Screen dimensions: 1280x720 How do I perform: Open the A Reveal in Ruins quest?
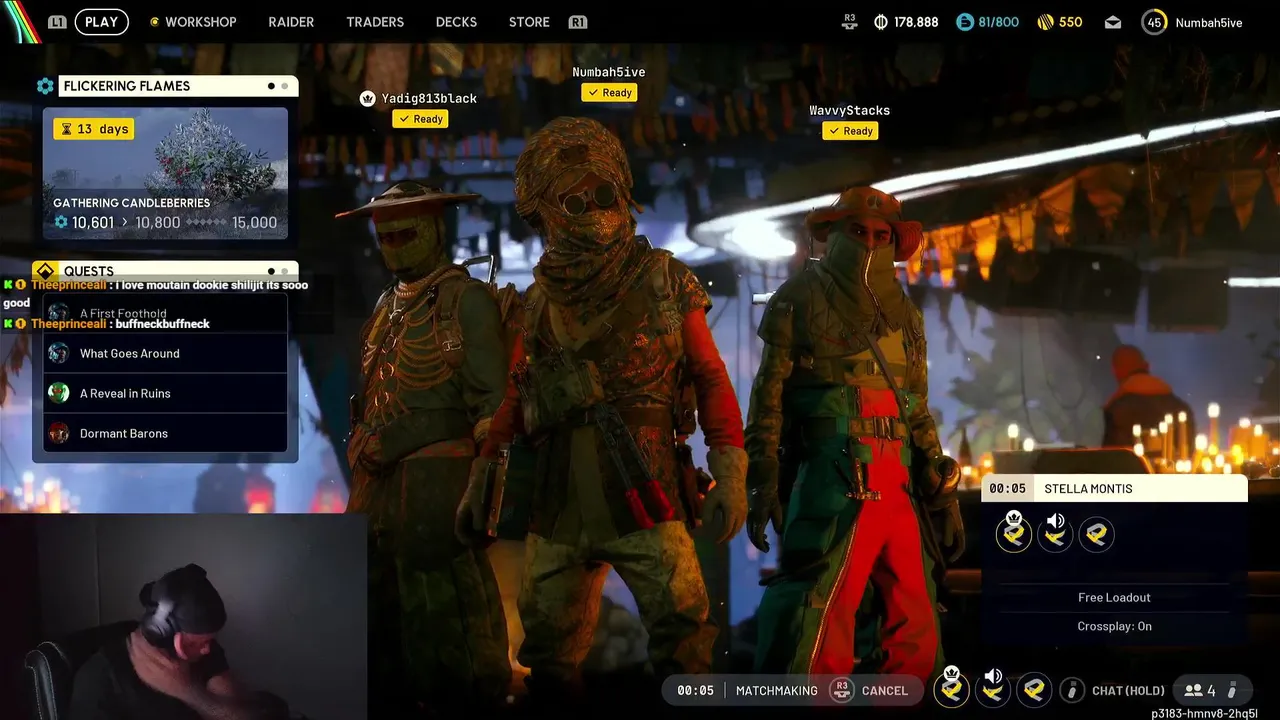[x=165, y=393]
